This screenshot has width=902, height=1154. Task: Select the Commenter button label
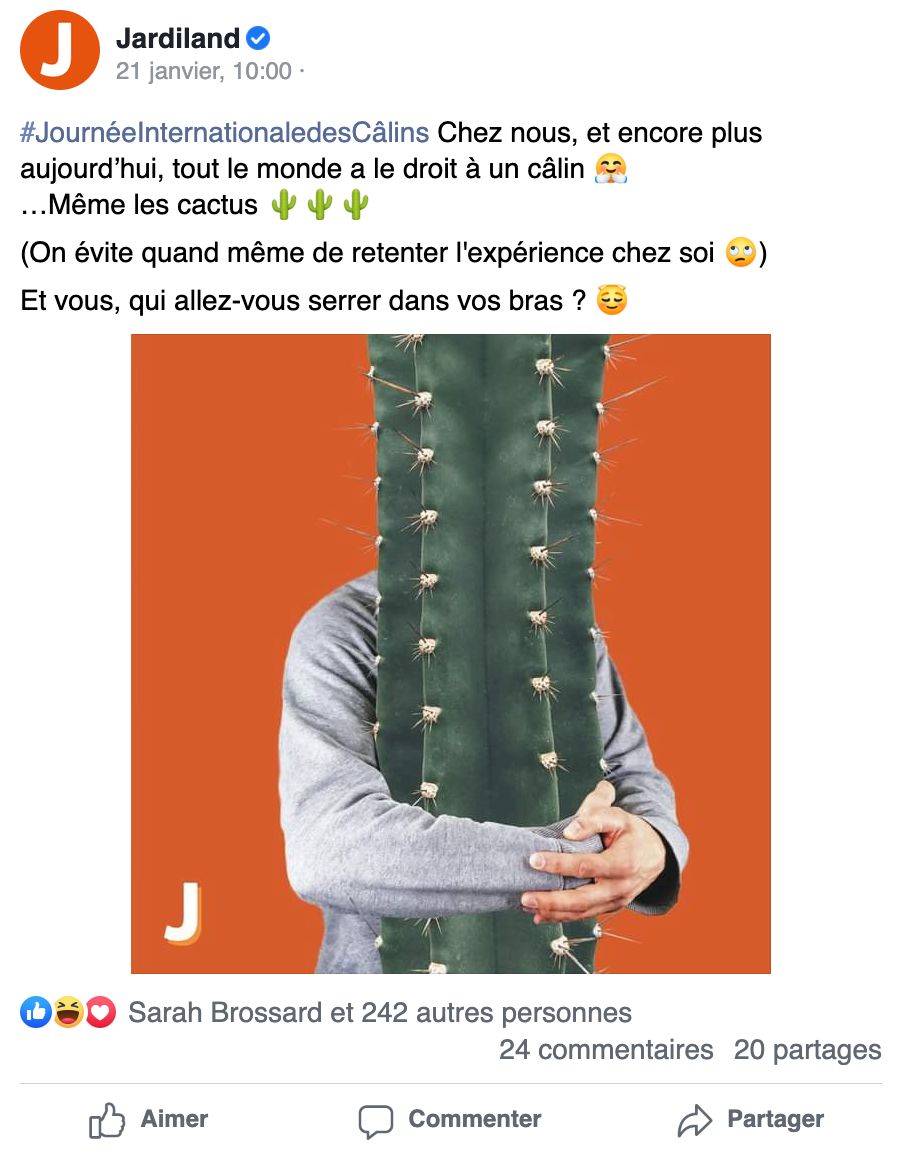click(475, 1119)
